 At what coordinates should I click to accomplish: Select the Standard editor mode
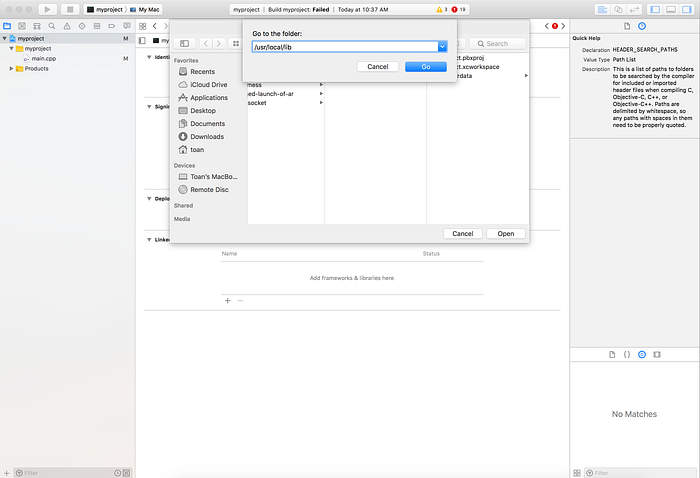coord(602,9)
